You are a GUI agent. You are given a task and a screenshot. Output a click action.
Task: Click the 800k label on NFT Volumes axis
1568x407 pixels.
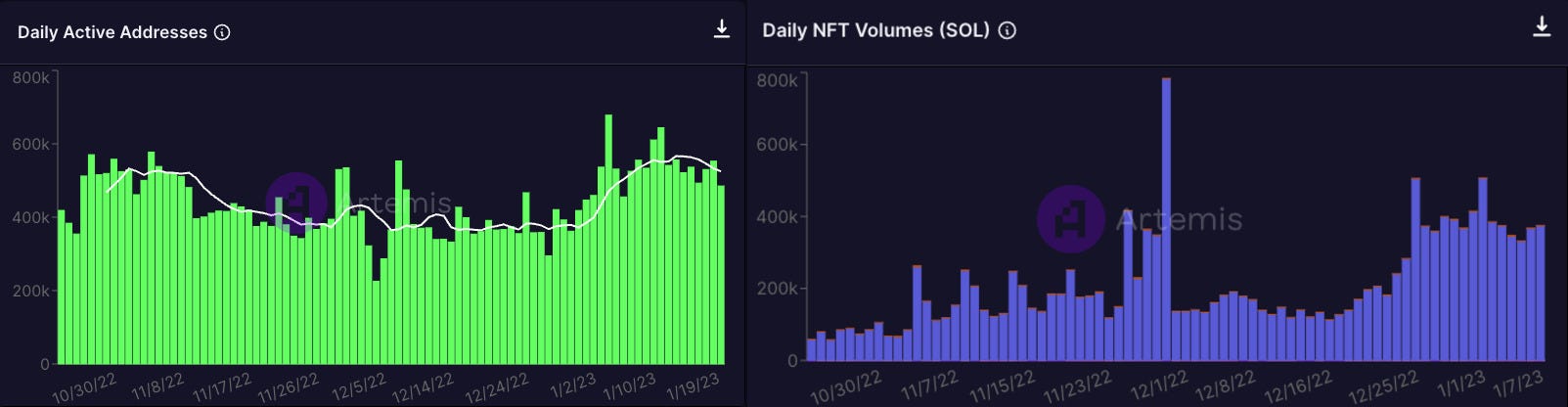[x=777, y=81]
